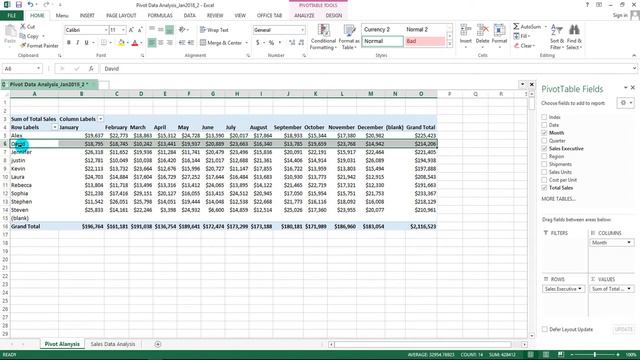Open Format as Table gallery
The image size is (640, 360).
(349, 37)
